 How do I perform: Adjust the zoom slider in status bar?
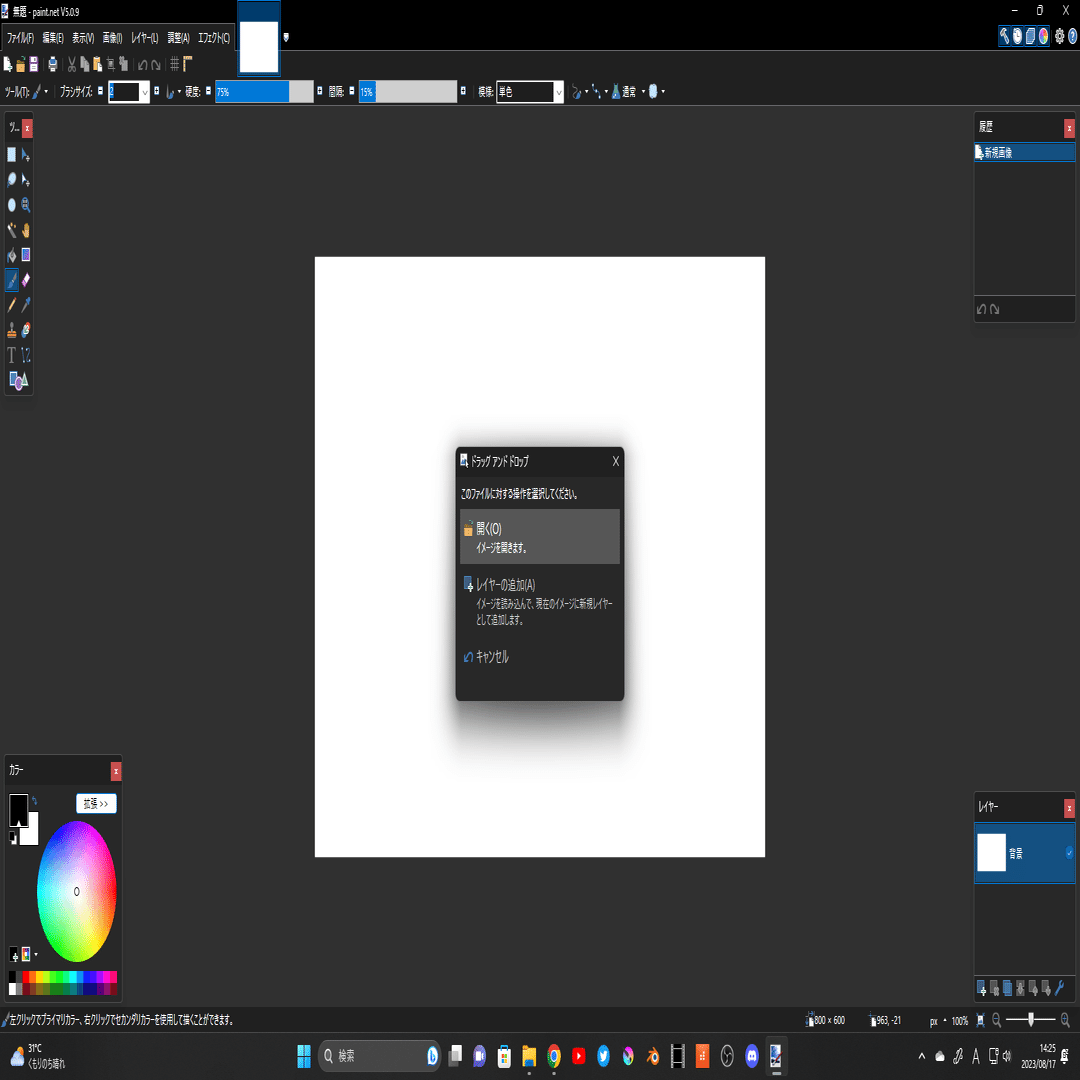click(1030, 1021)
